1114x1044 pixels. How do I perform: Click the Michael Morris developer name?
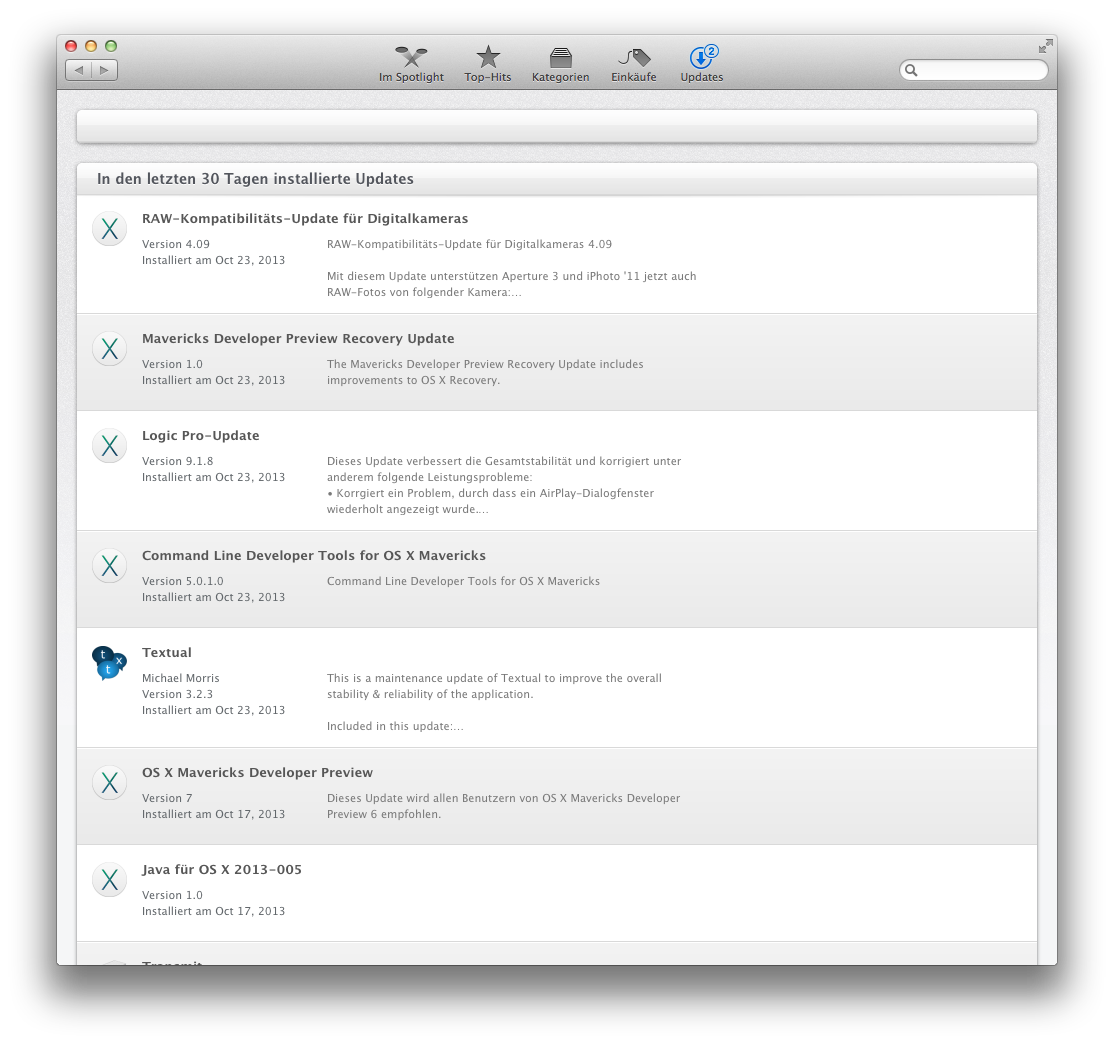180,678
